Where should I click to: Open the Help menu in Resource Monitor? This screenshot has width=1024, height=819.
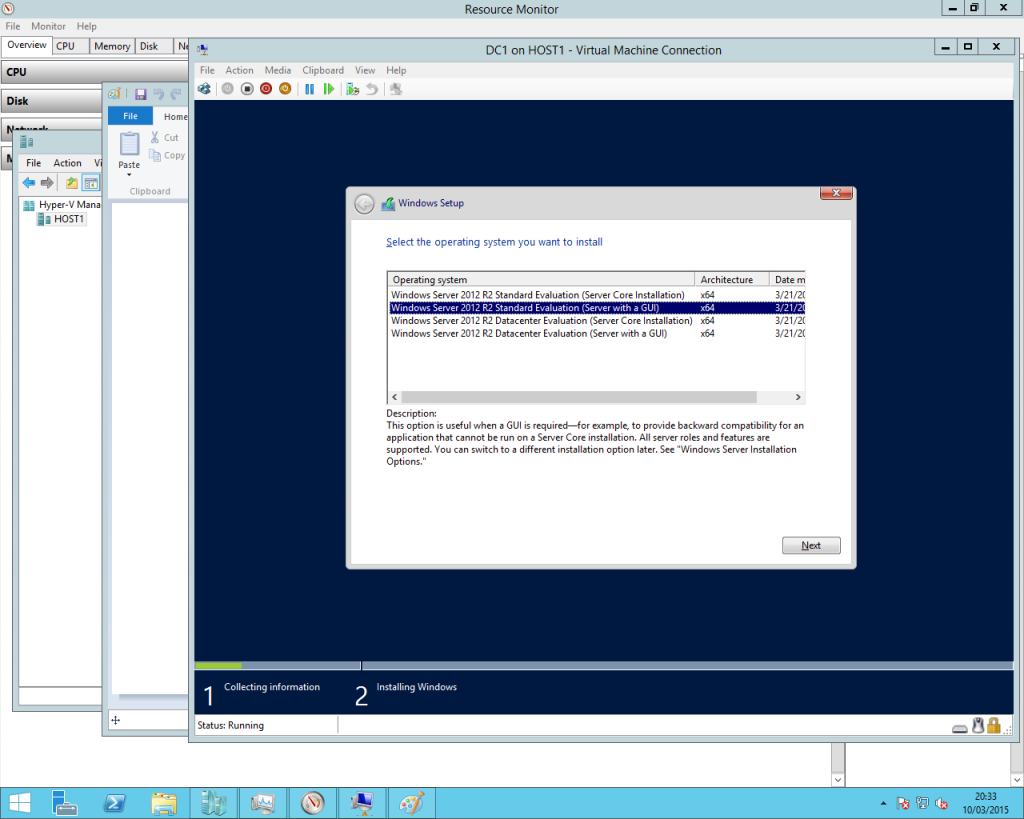click(x=86, y=26)
